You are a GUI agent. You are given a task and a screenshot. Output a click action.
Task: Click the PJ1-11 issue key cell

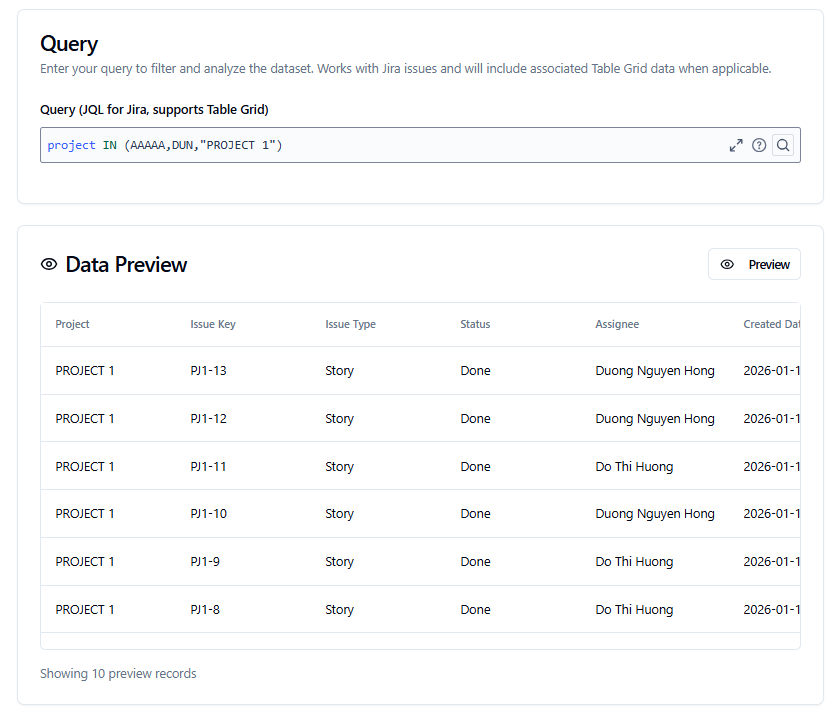(208, 467)
